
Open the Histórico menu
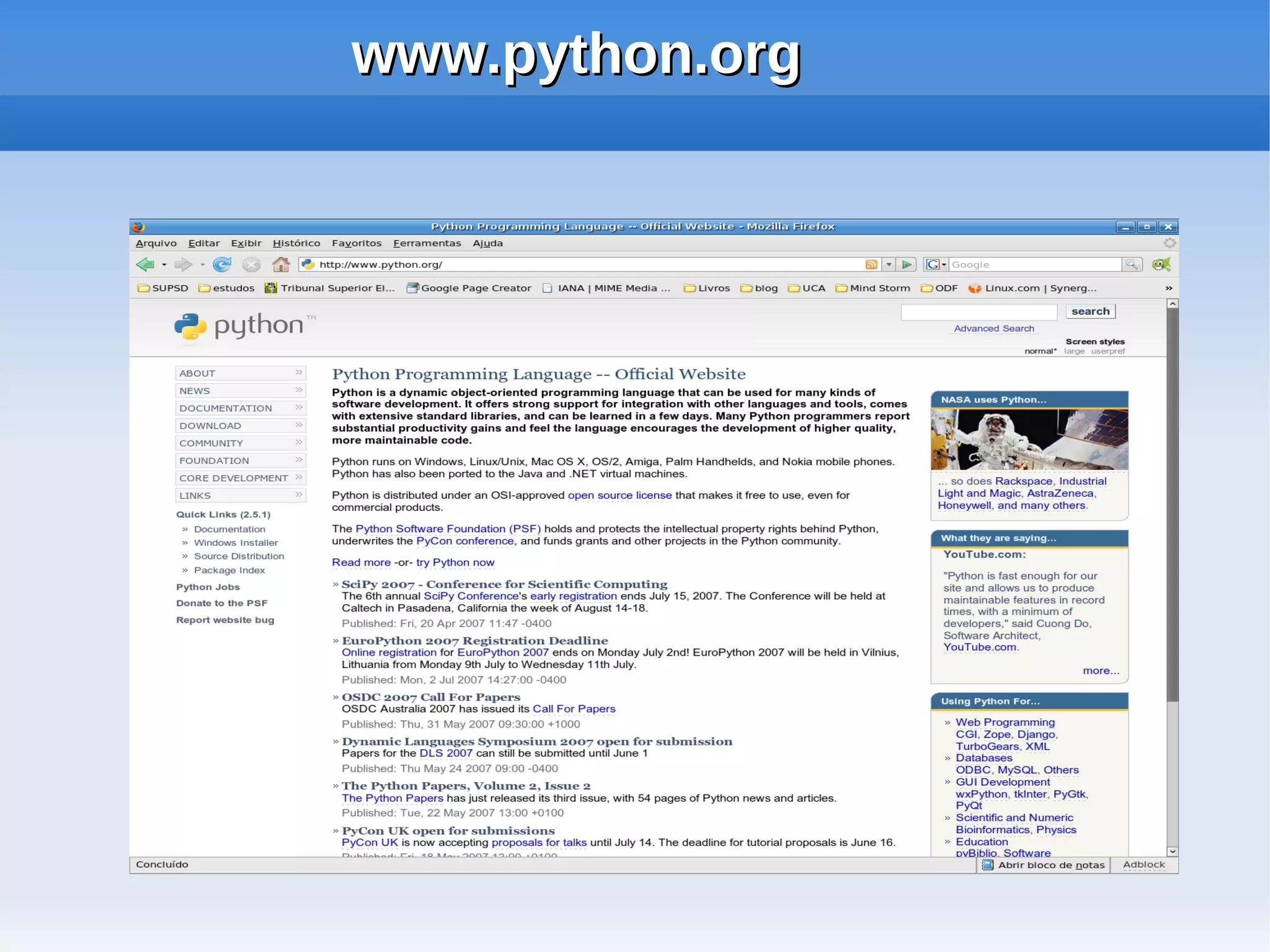[296, 243]
